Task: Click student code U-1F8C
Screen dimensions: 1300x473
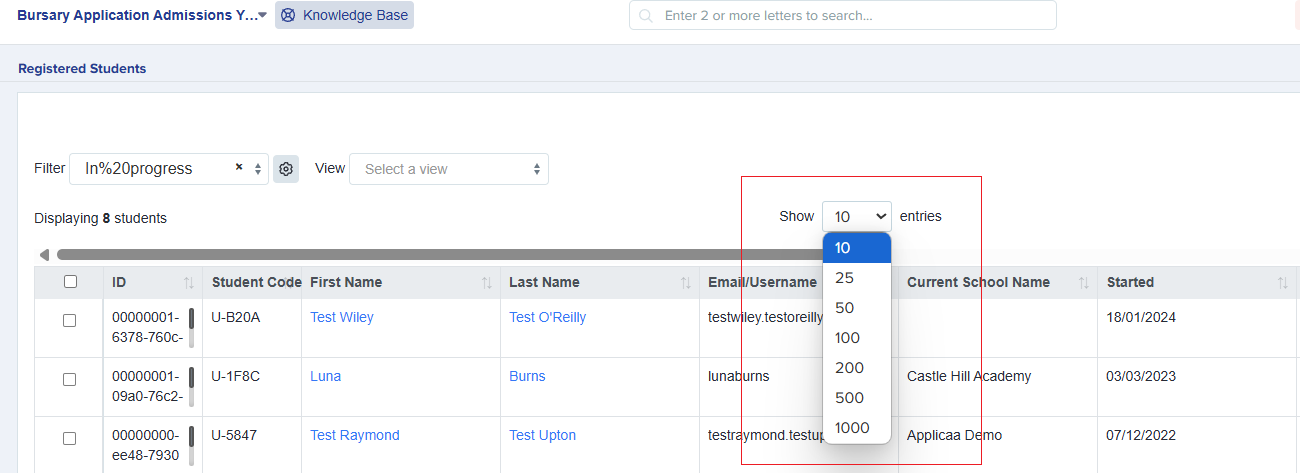Action: pyautogui.click(x=236, y=376)
